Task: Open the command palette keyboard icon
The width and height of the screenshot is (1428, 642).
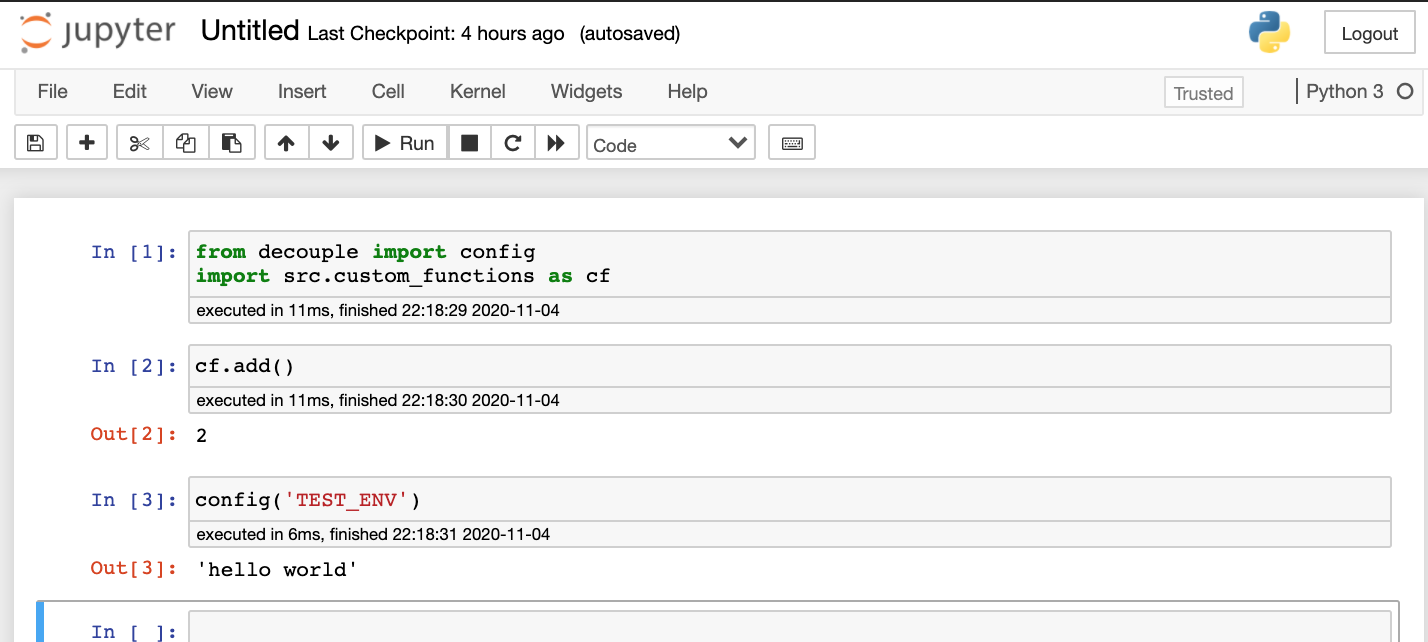Action: (792, 143)
